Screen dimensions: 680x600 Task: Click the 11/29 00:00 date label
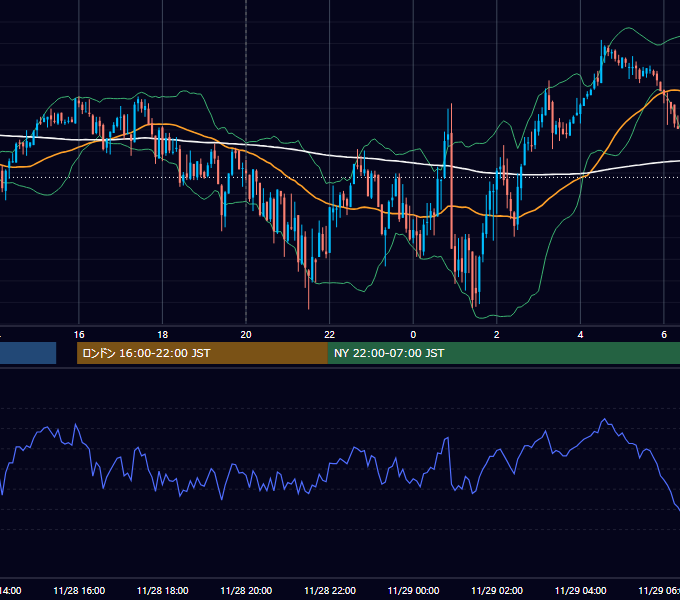(413, 591)
